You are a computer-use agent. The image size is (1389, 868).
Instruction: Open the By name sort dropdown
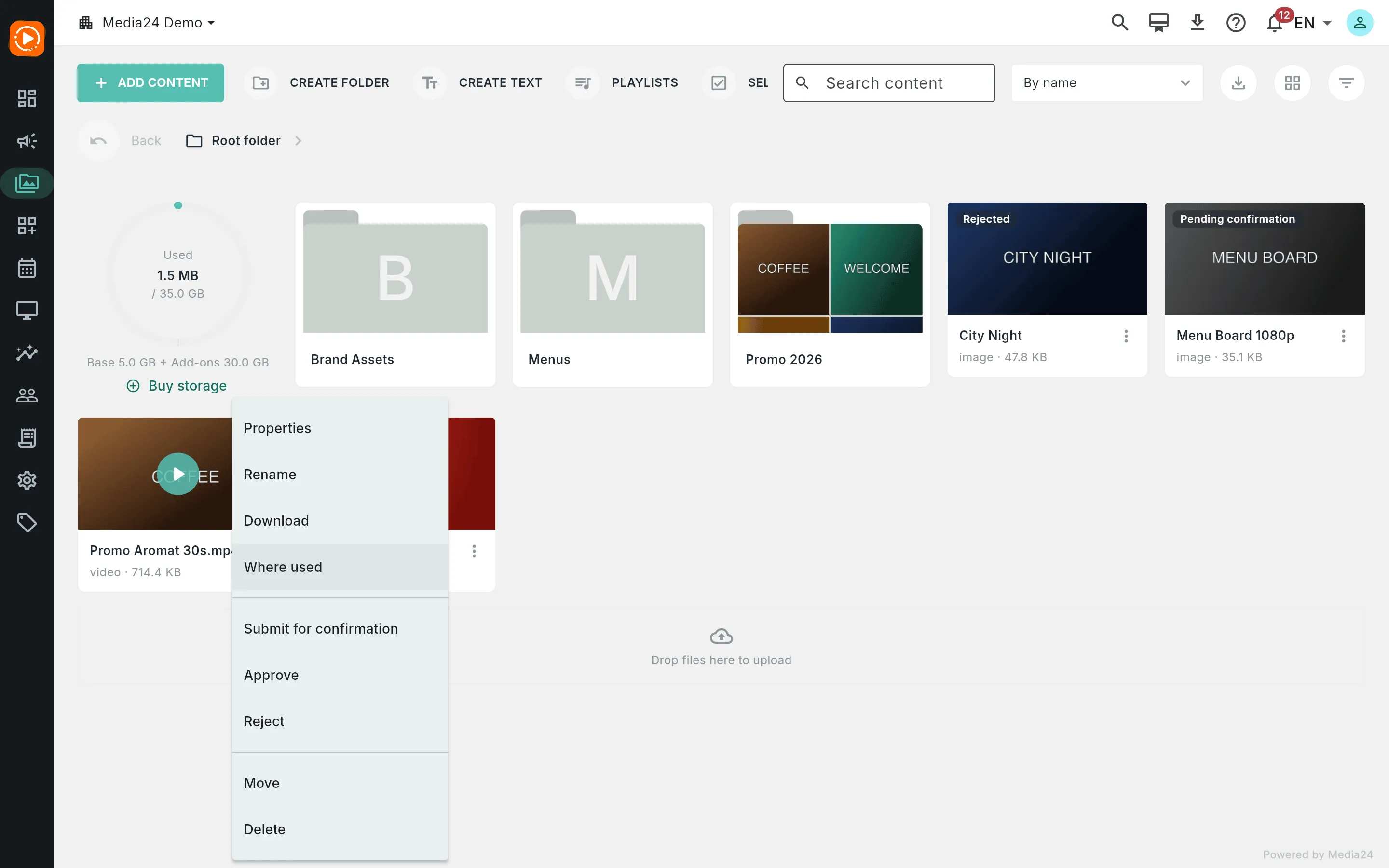(x=1106, y=82)
